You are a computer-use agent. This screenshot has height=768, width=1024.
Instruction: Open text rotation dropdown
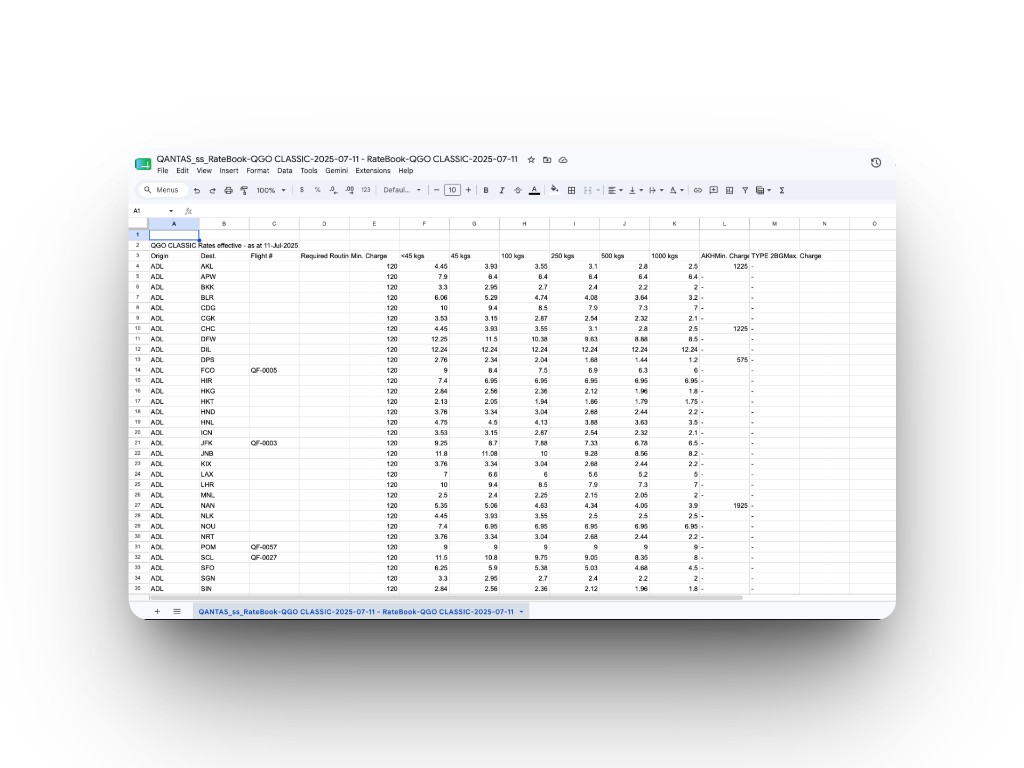[676, 190]
